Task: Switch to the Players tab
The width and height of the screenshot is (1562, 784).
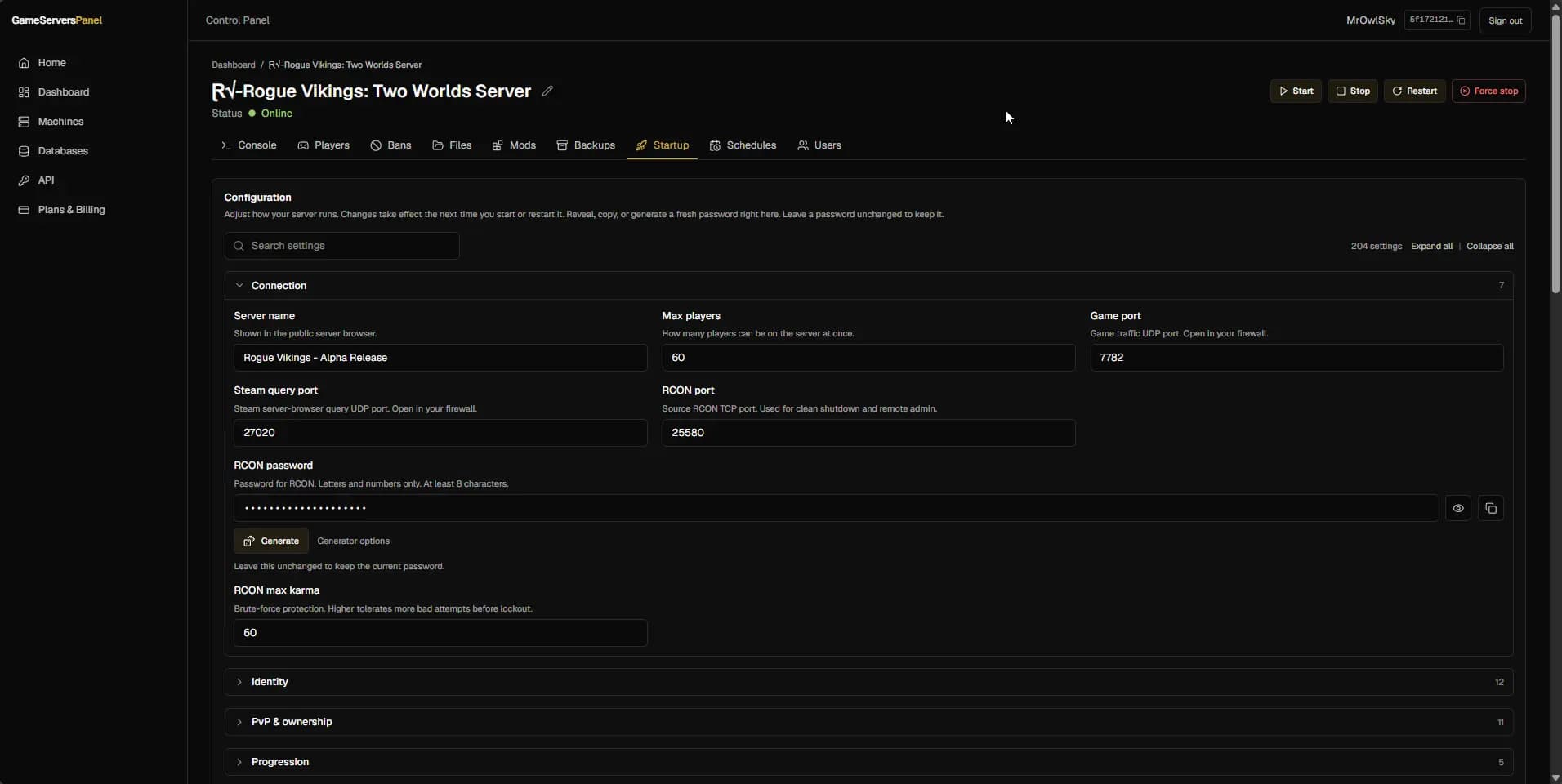Action: coord(324,145)
